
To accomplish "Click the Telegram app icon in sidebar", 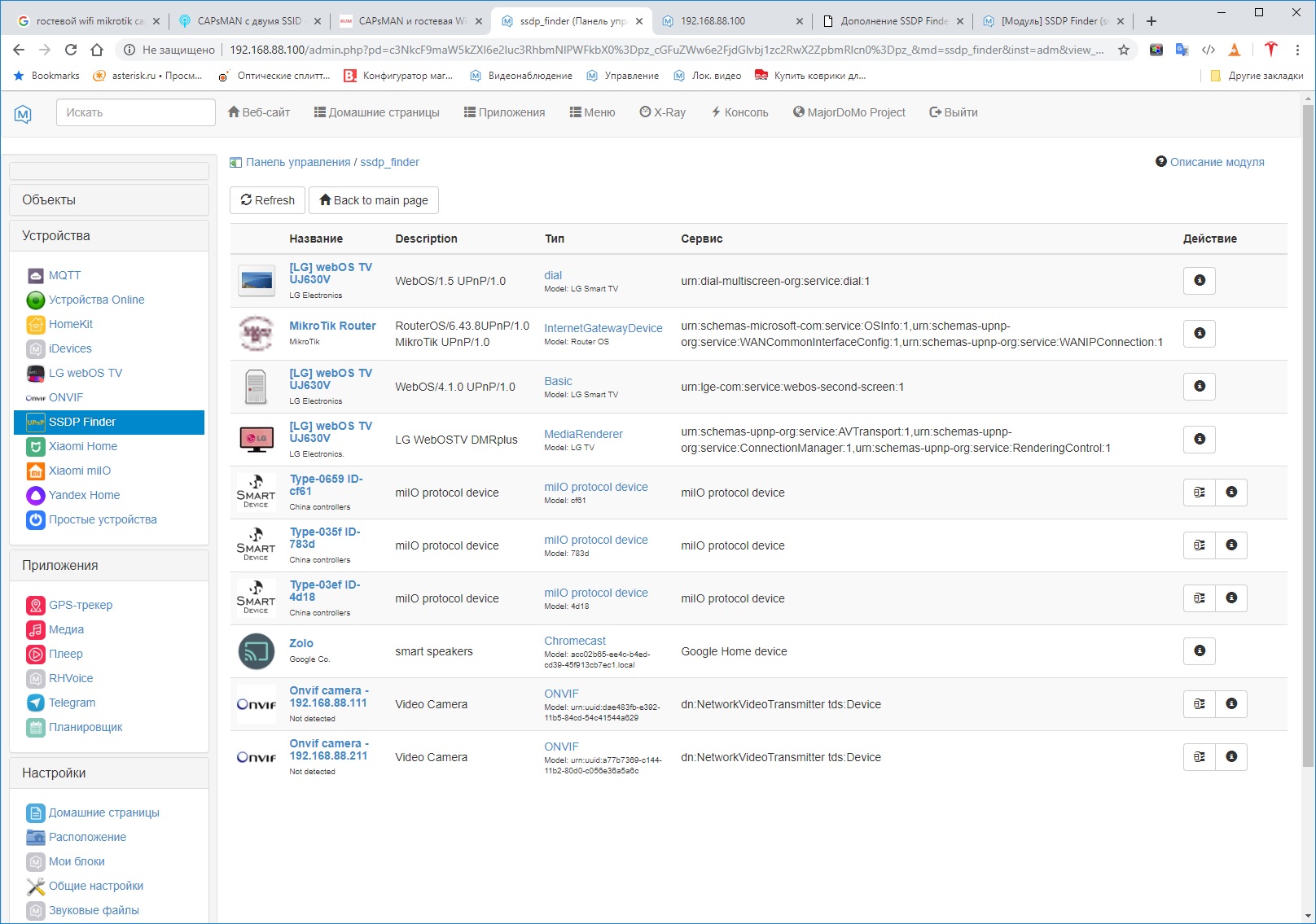I will pyautogui.click(x=36, y=703).
